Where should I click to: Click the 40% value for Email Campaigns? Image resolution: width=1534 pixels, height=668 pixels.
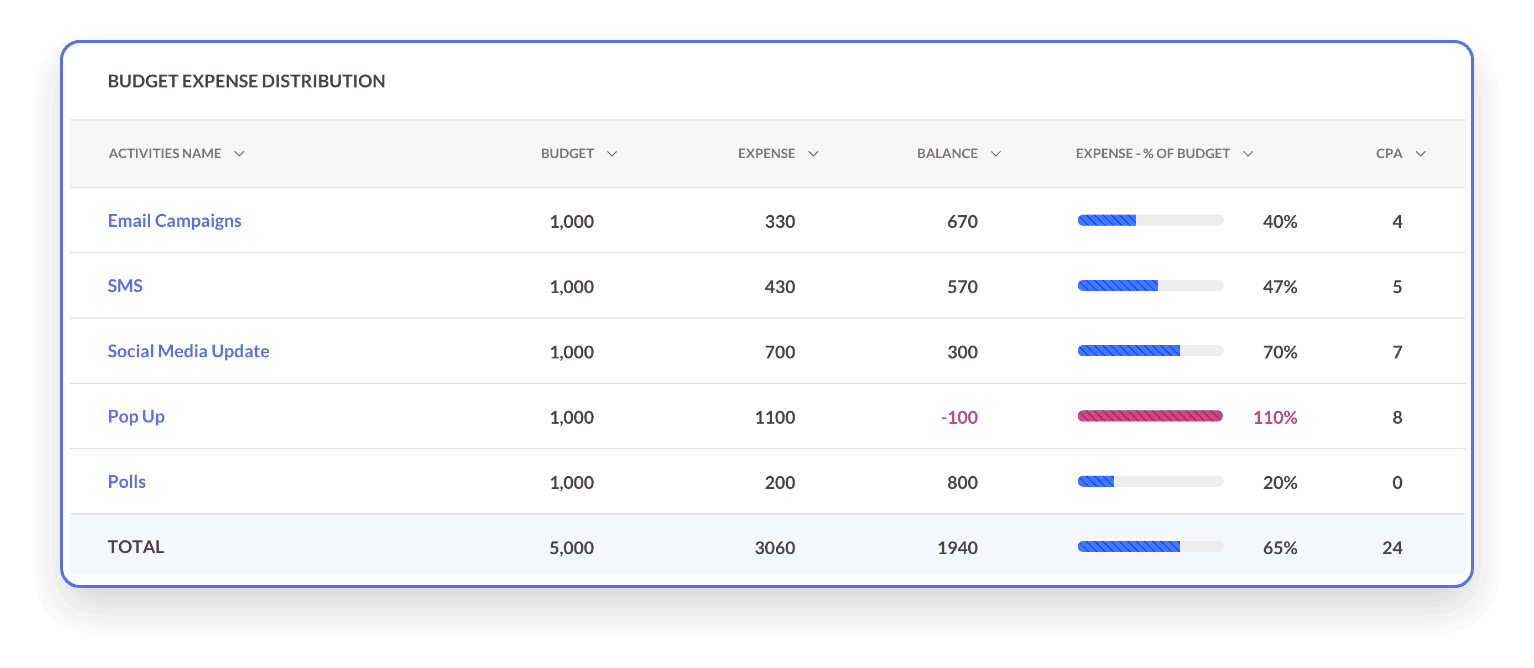1280,222
